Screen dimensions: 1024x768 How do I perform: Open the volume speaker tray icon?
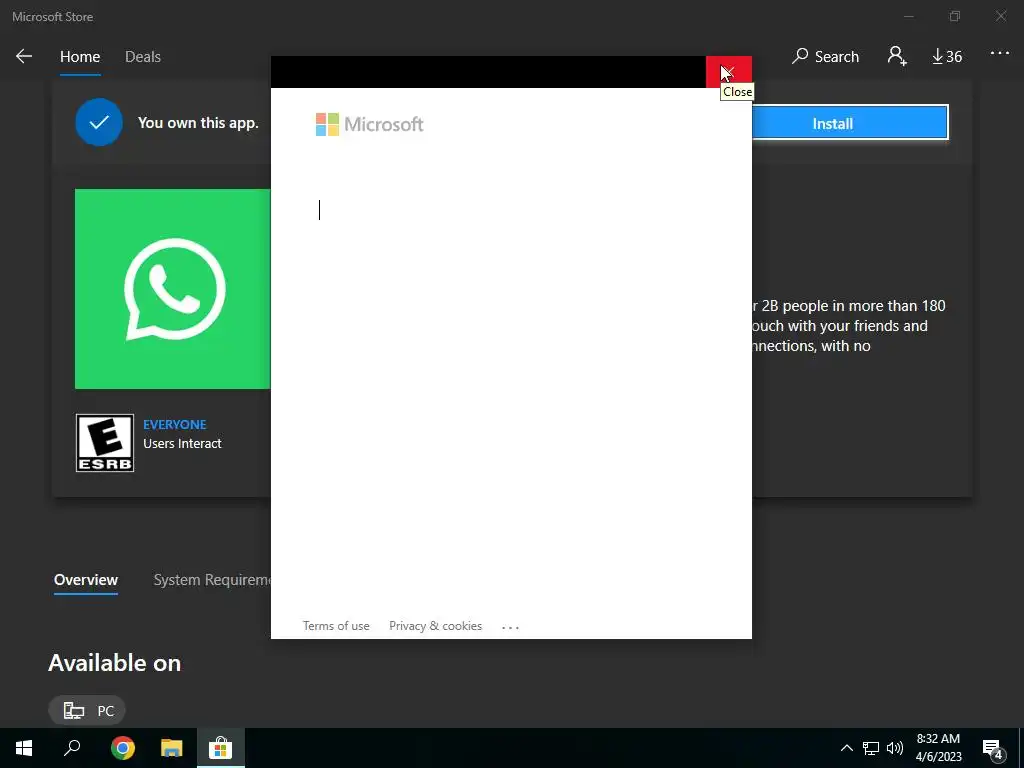pos(895,748)
